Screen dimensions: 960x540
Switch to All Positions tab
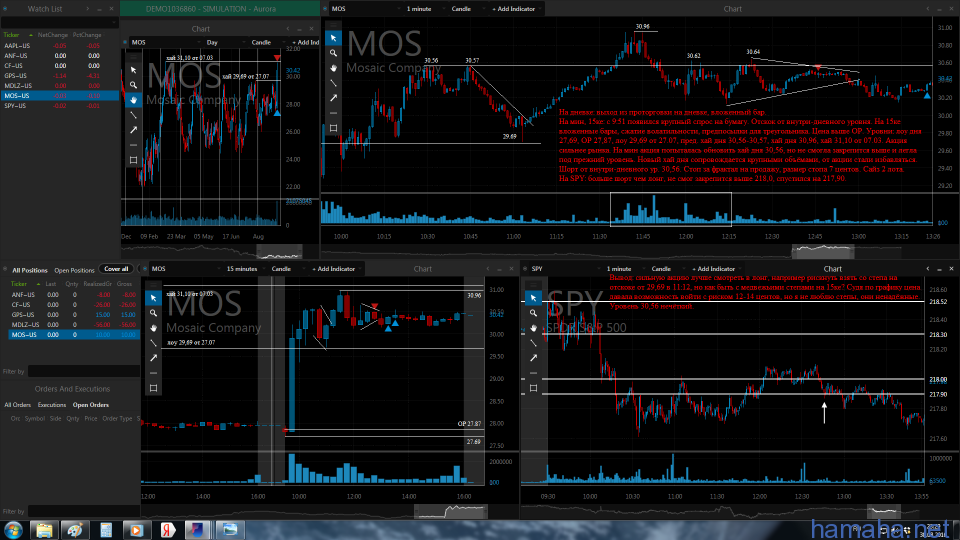click(29, 270)
